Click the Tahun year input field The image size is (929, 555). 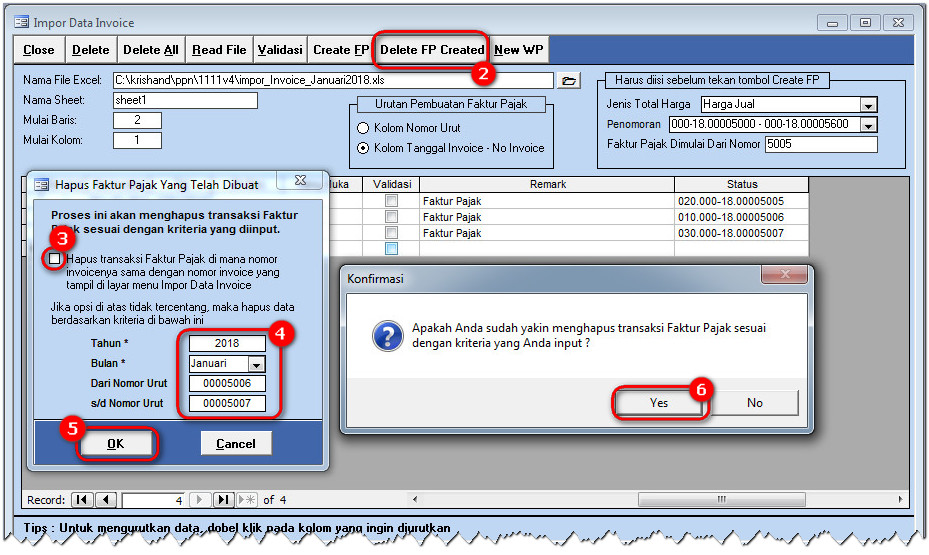coord(227,344)
